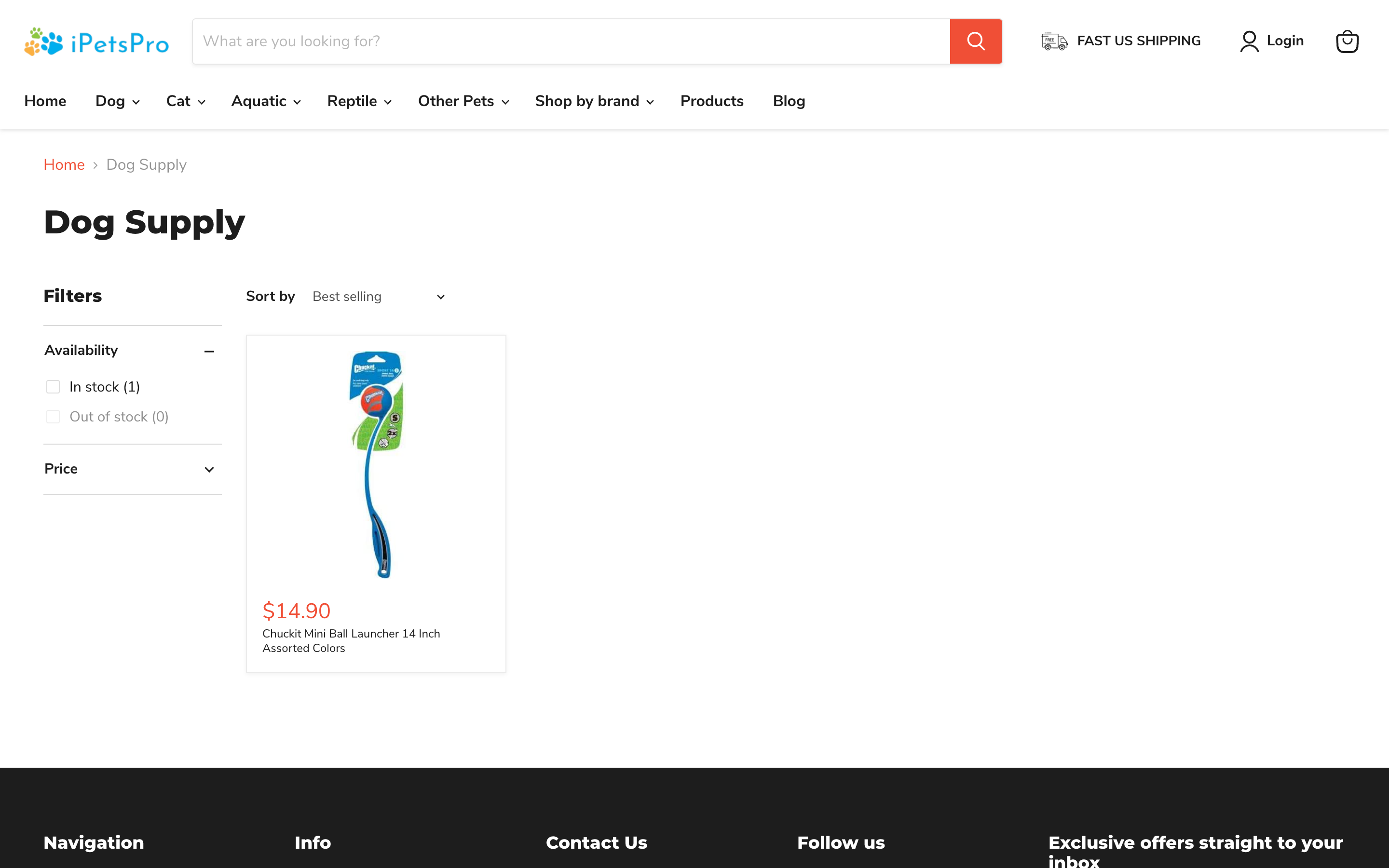Screen dimensions: 1389x868
Task: Click the FAST US SHIPPING truck icon
Action: coord(1054,41)
